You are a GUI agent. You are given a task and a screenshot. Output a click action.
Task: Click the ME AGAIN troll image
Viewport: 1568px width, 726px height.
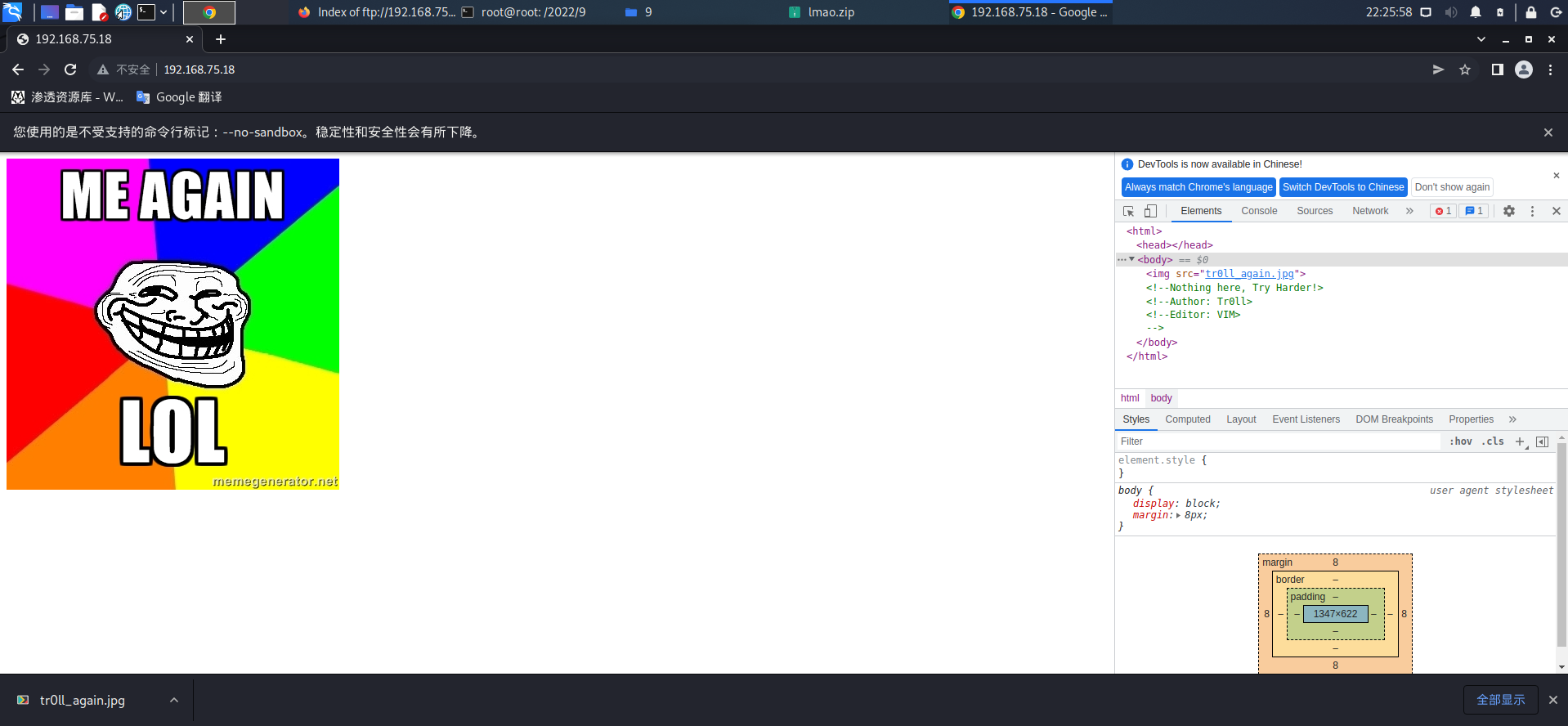[x=172, y=324]
